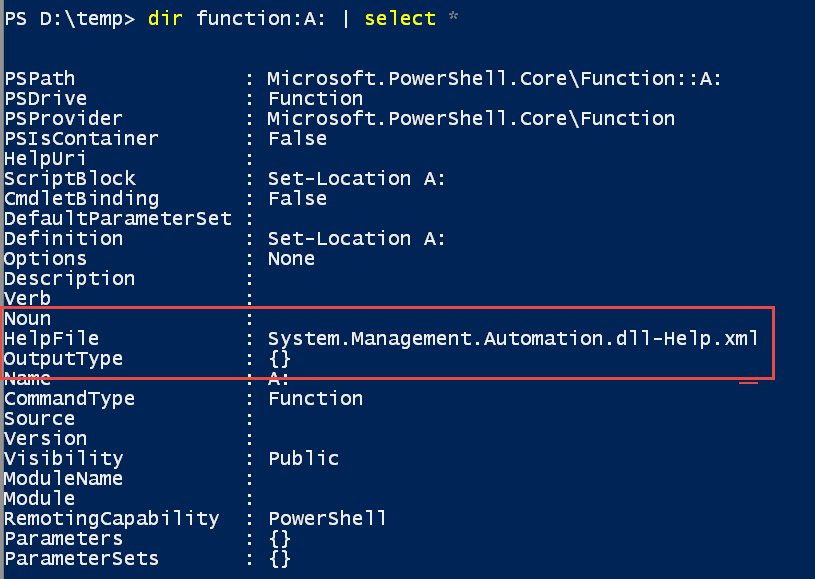Click the PSIsContainer value False
Viewport: 815px width, 579px height.
coord(297,139)
